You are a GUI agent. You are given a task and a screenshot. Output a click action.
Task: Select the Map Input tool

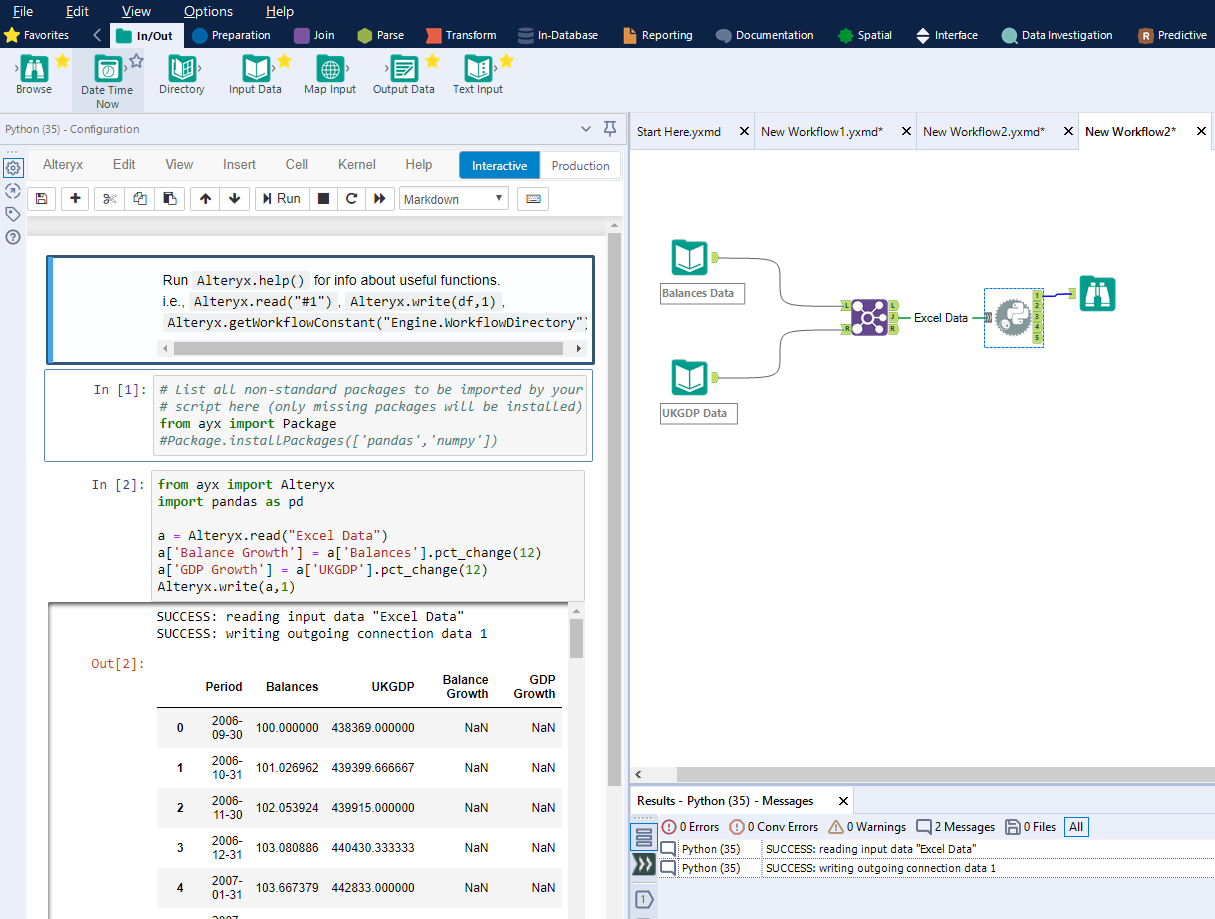click(329, 70)
